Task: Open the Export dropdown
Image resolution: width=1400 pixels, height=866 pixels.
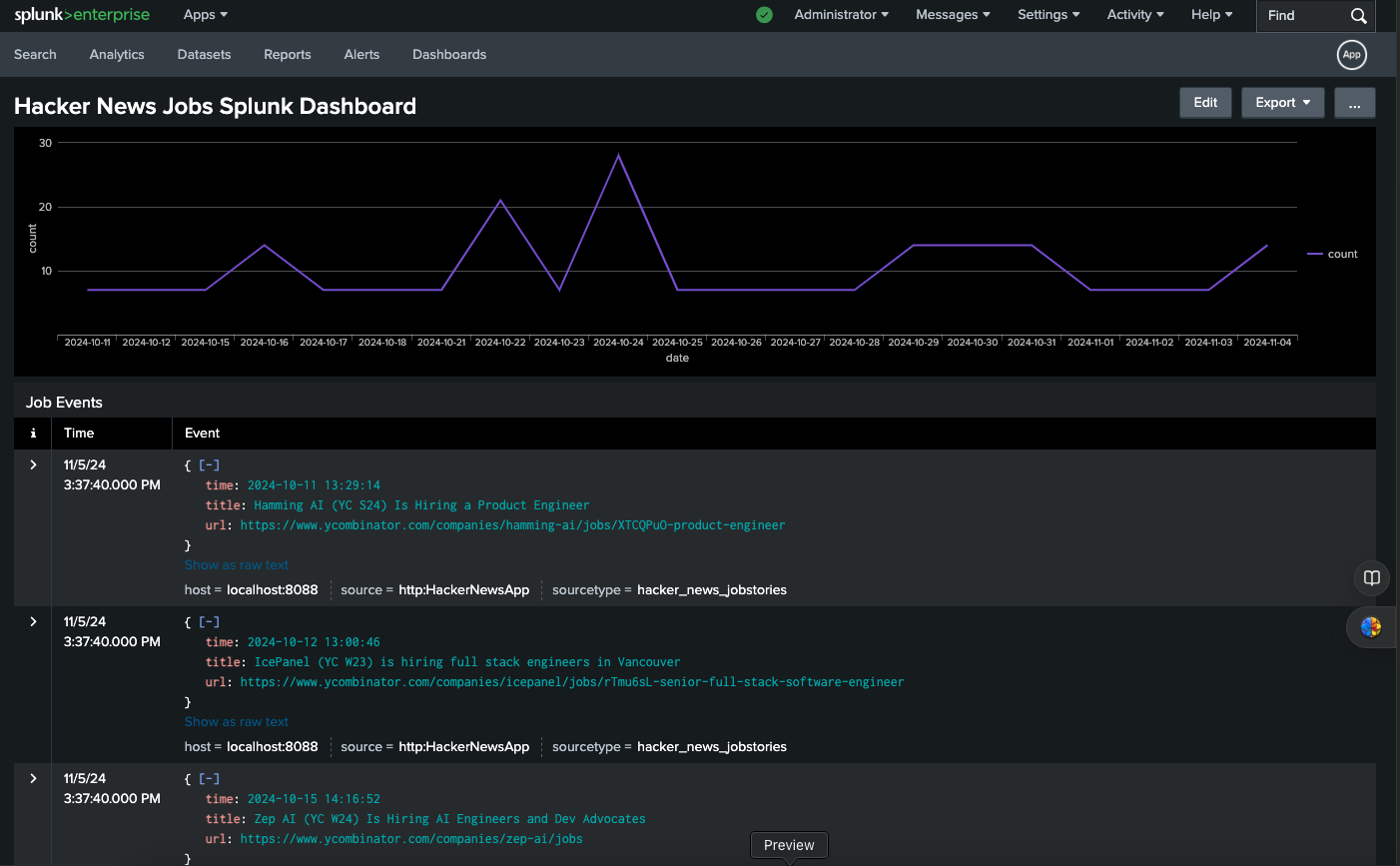Action: [x=1282, y=103]
